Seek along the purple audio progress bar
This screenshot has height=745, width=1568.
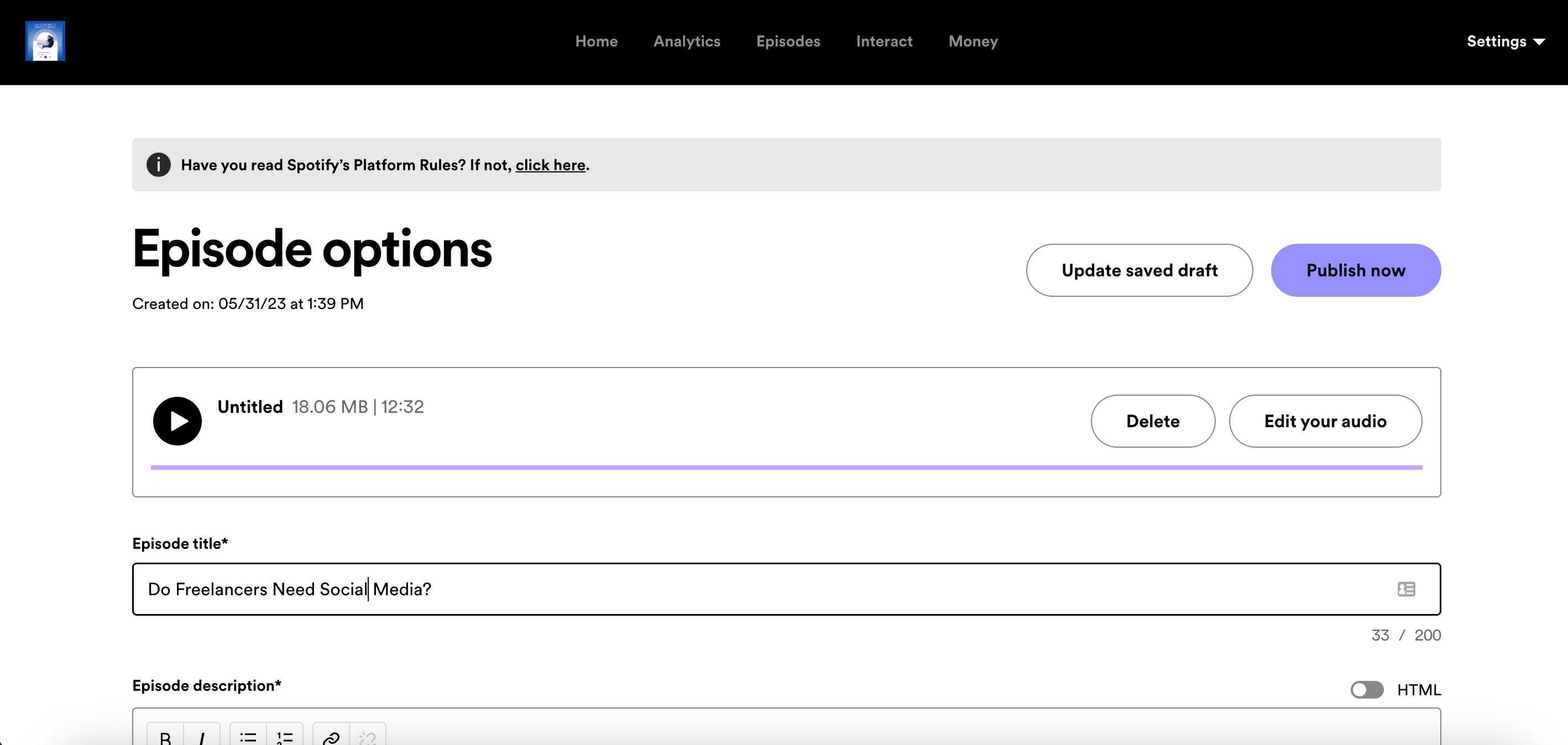click(x=785, y=468)
